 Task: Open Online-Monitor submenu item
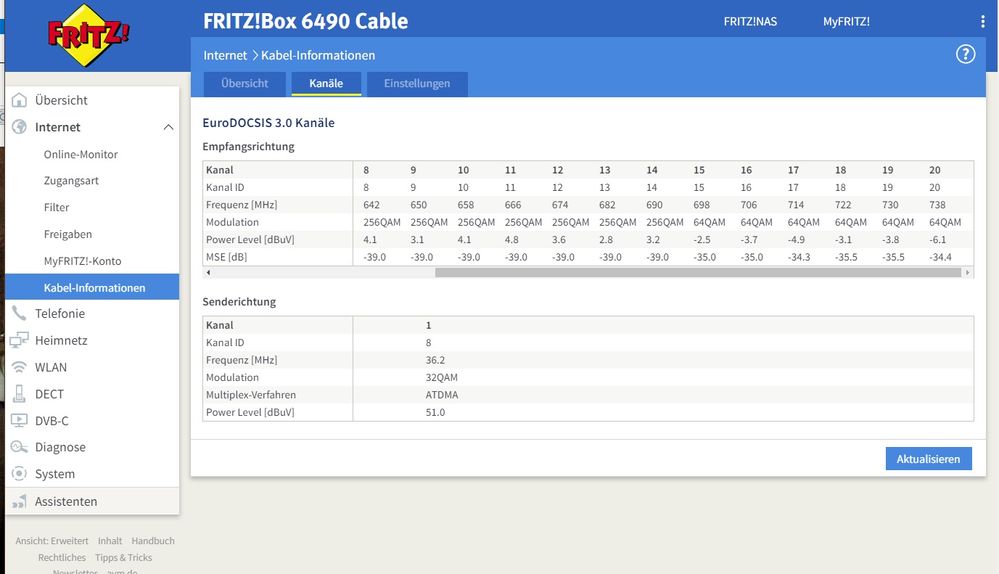pos(81,154)
